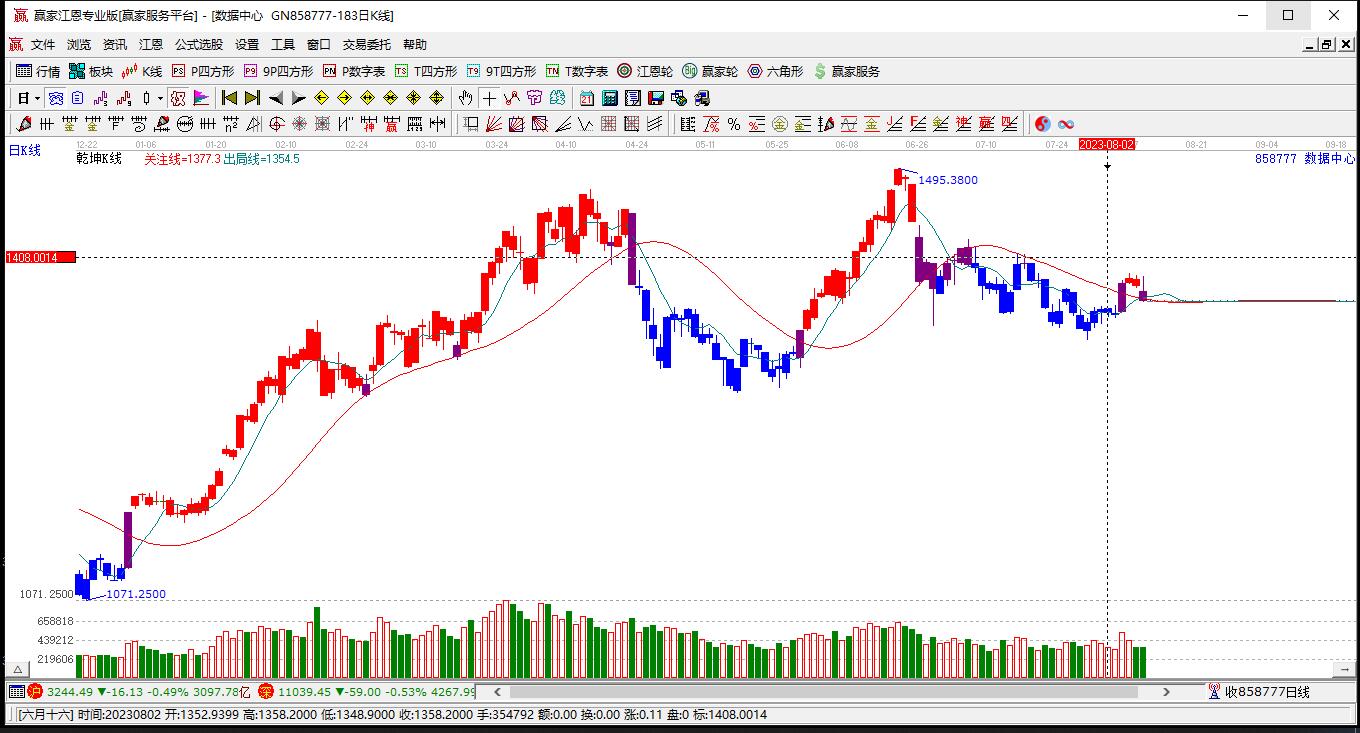Jump to first bar arrow button

(x=229, y=98)
